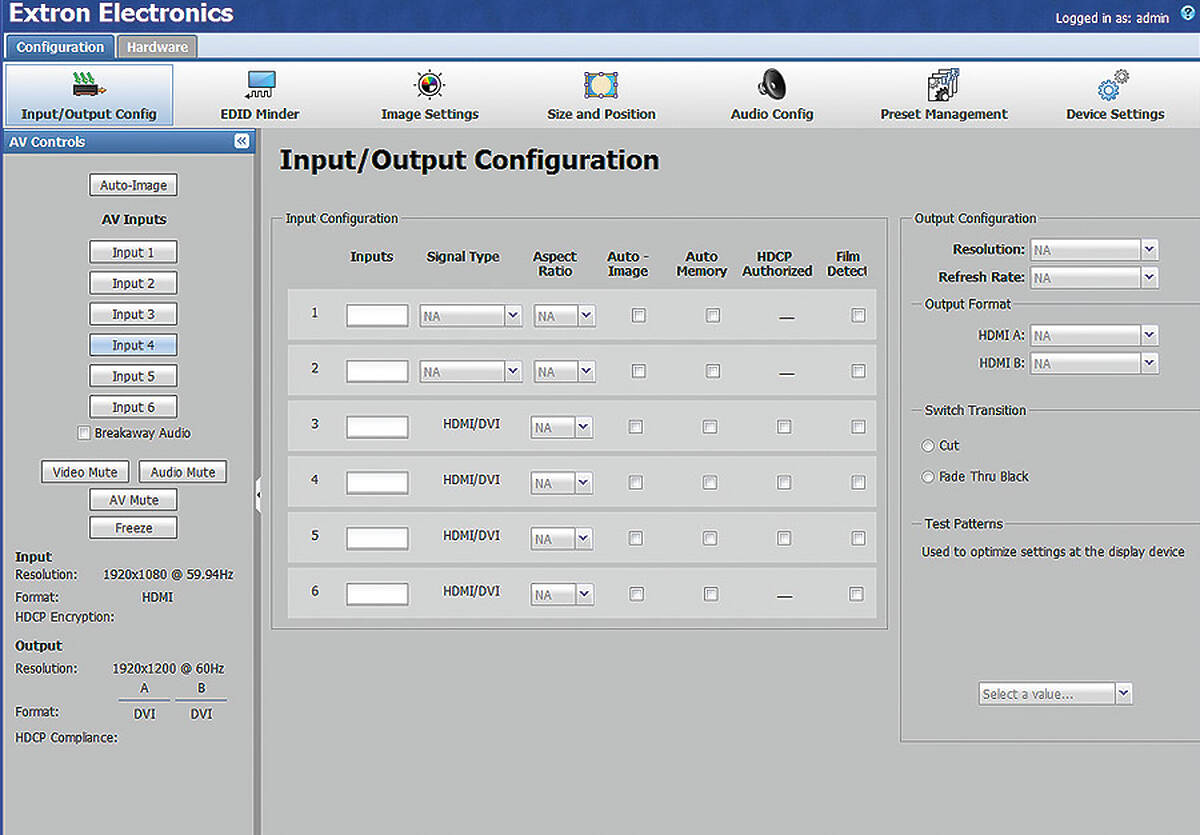Viewport: 1200px width, 835px height.
Task: Open the output Resolution dropdown
Action: 1094,250
